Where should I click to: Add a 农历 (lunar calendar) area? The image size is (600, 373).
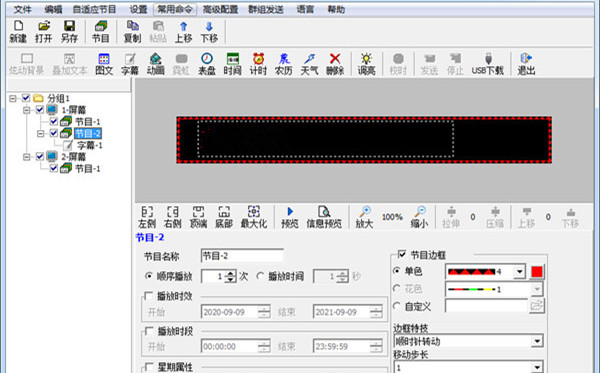click(x=284, y=64)
